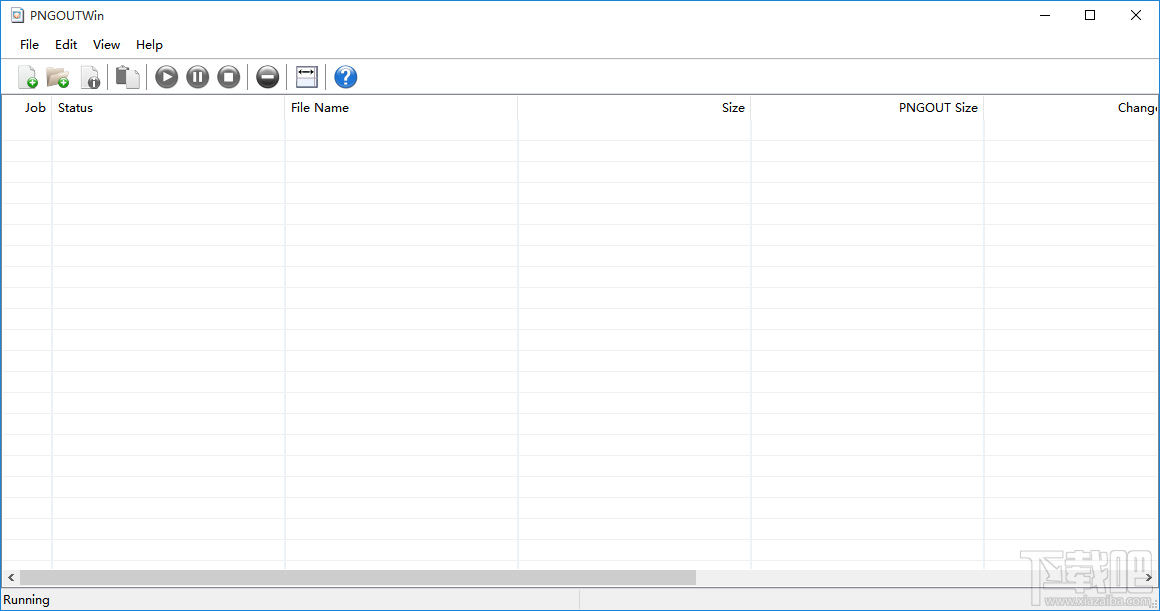
Task: Click the Add File toolbar icon
Action: click(27, 77)
